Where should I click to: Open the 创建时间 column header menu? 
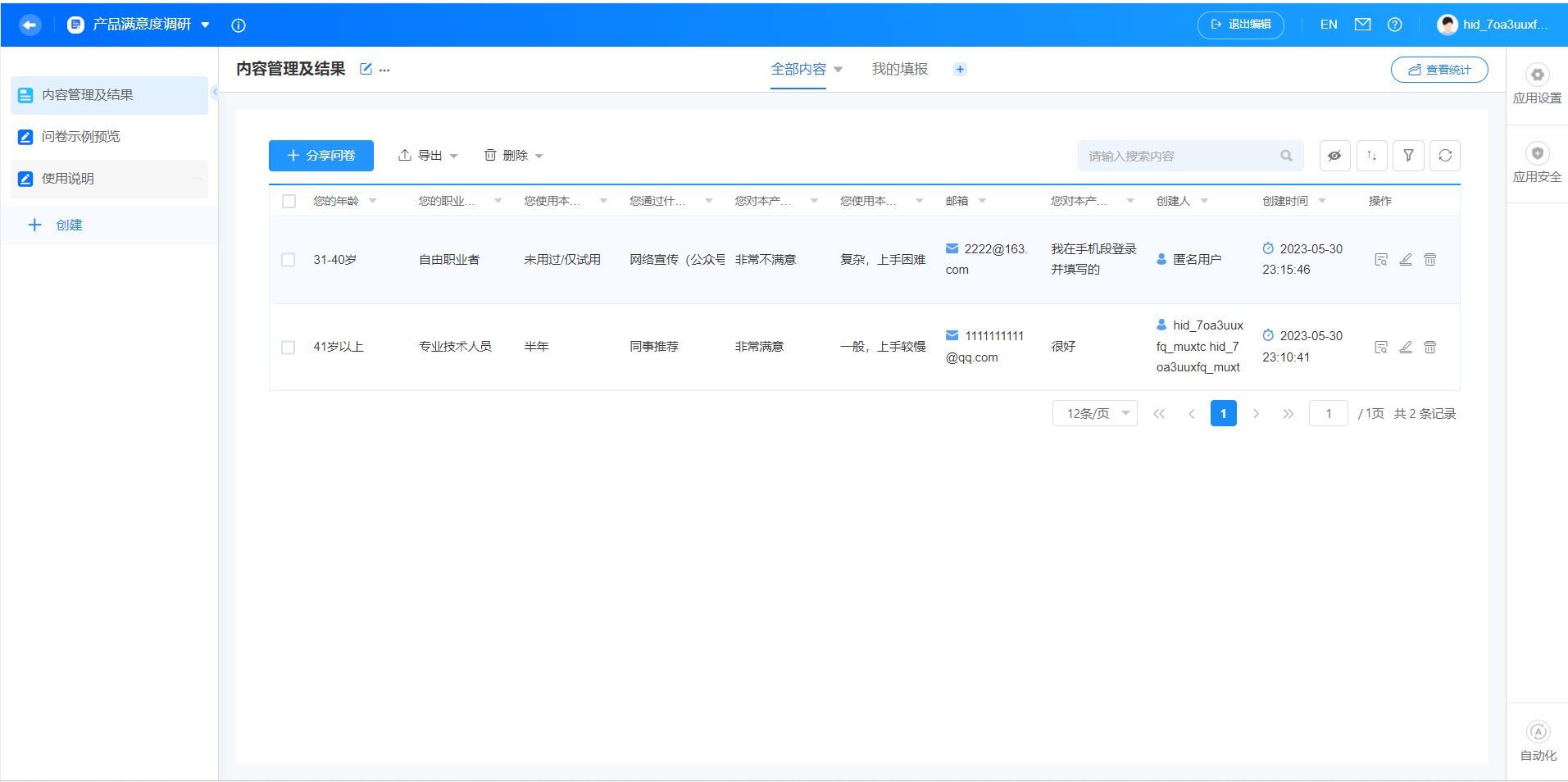click(x=1322, y=202)
